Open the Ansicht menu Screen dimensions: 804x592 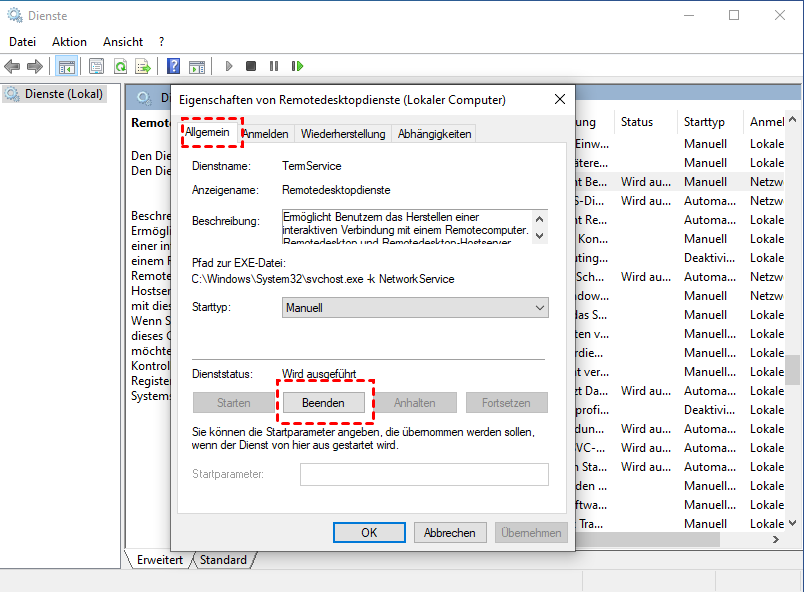coord(123,42)
